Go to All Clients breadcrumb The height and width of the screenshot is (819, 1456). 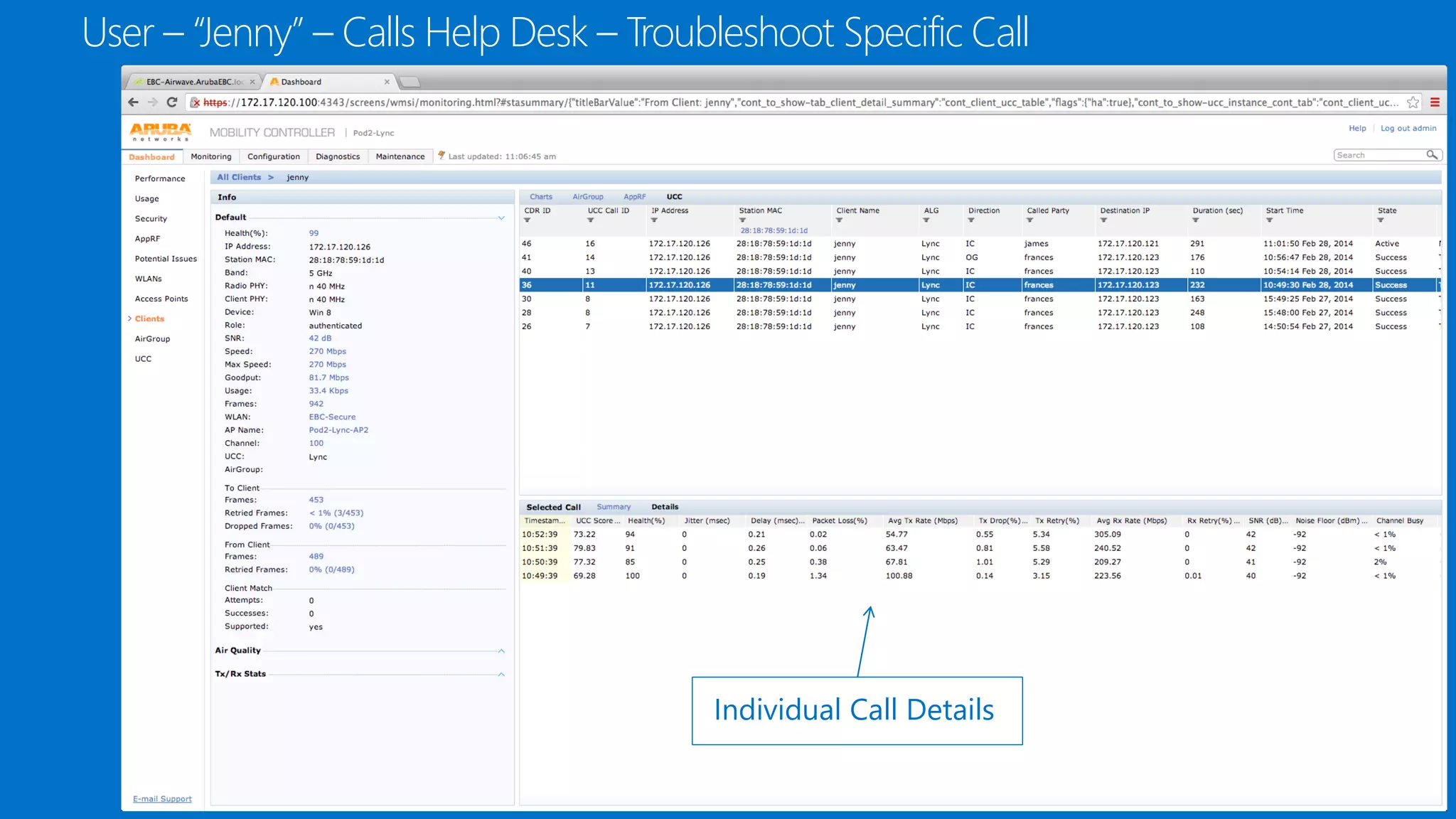(239, 177)
